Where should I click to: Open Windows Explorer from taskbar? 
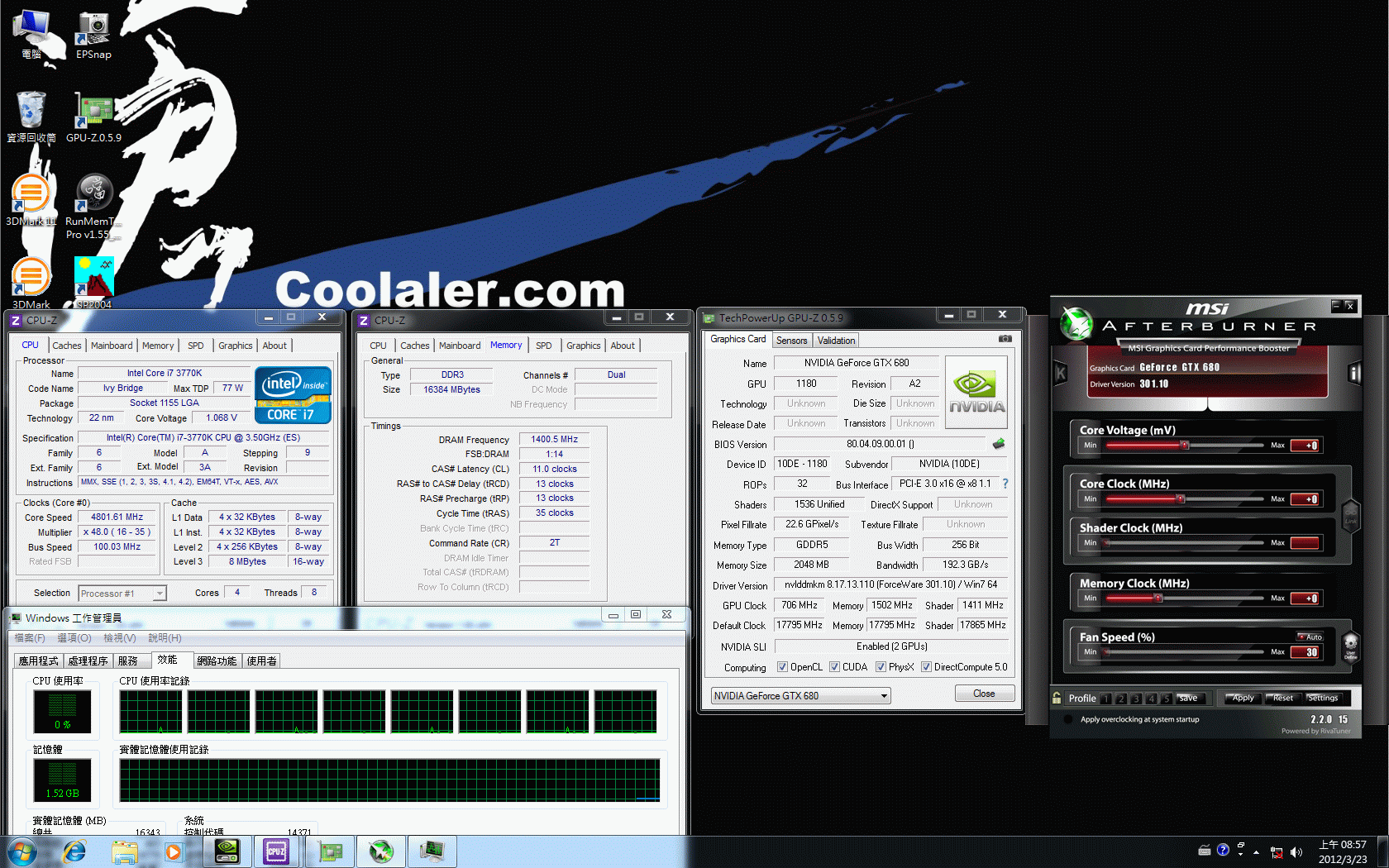click(124, 851)
